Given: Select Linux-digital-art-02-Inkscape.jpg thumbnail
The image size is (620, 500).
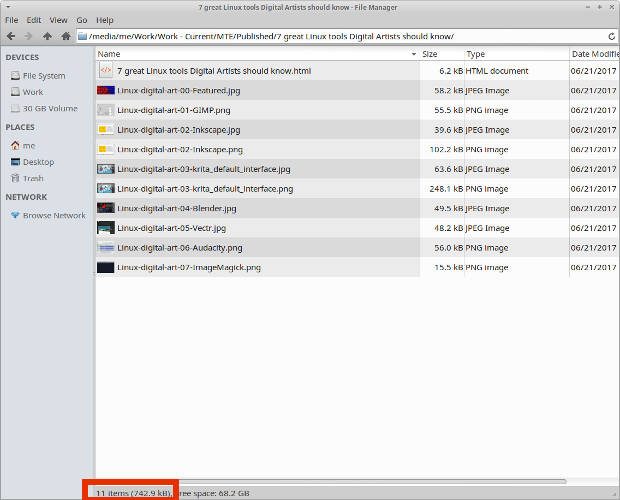Looking at the screenshot, I should pyautogui.click(x=106, y=129).
